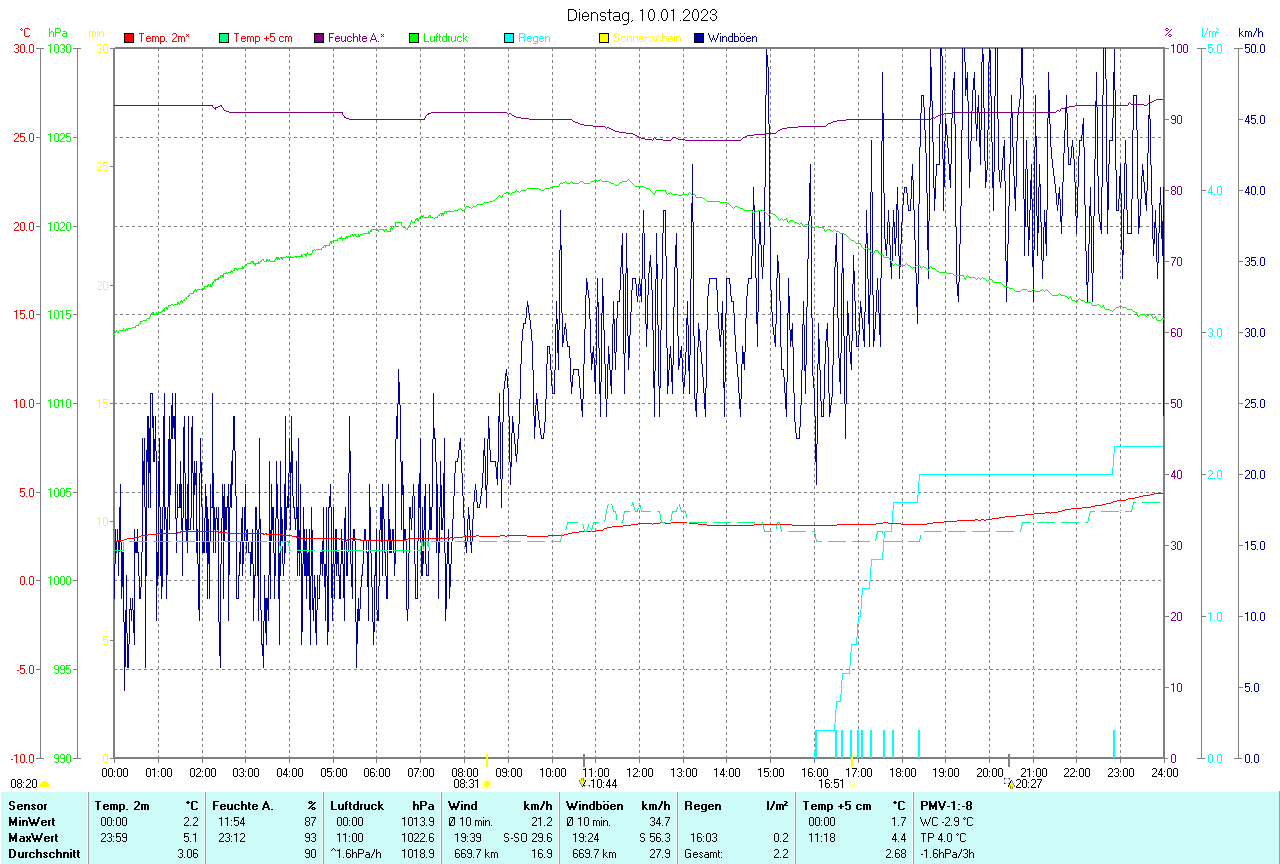Select the Windböen legend label
Image resolution: width=1280 pixels, height=864 pixels.
click(x=733, y=38)
